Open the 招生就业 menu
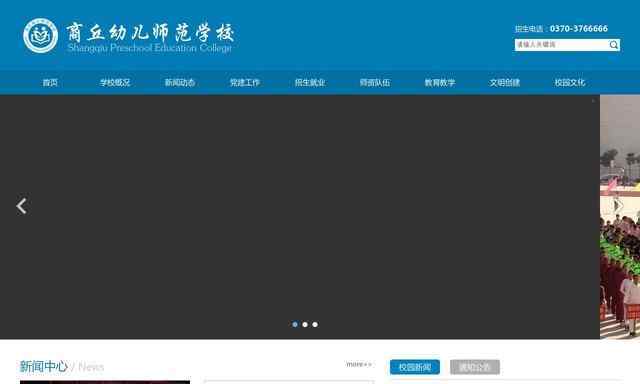 [x=310, y=82]
